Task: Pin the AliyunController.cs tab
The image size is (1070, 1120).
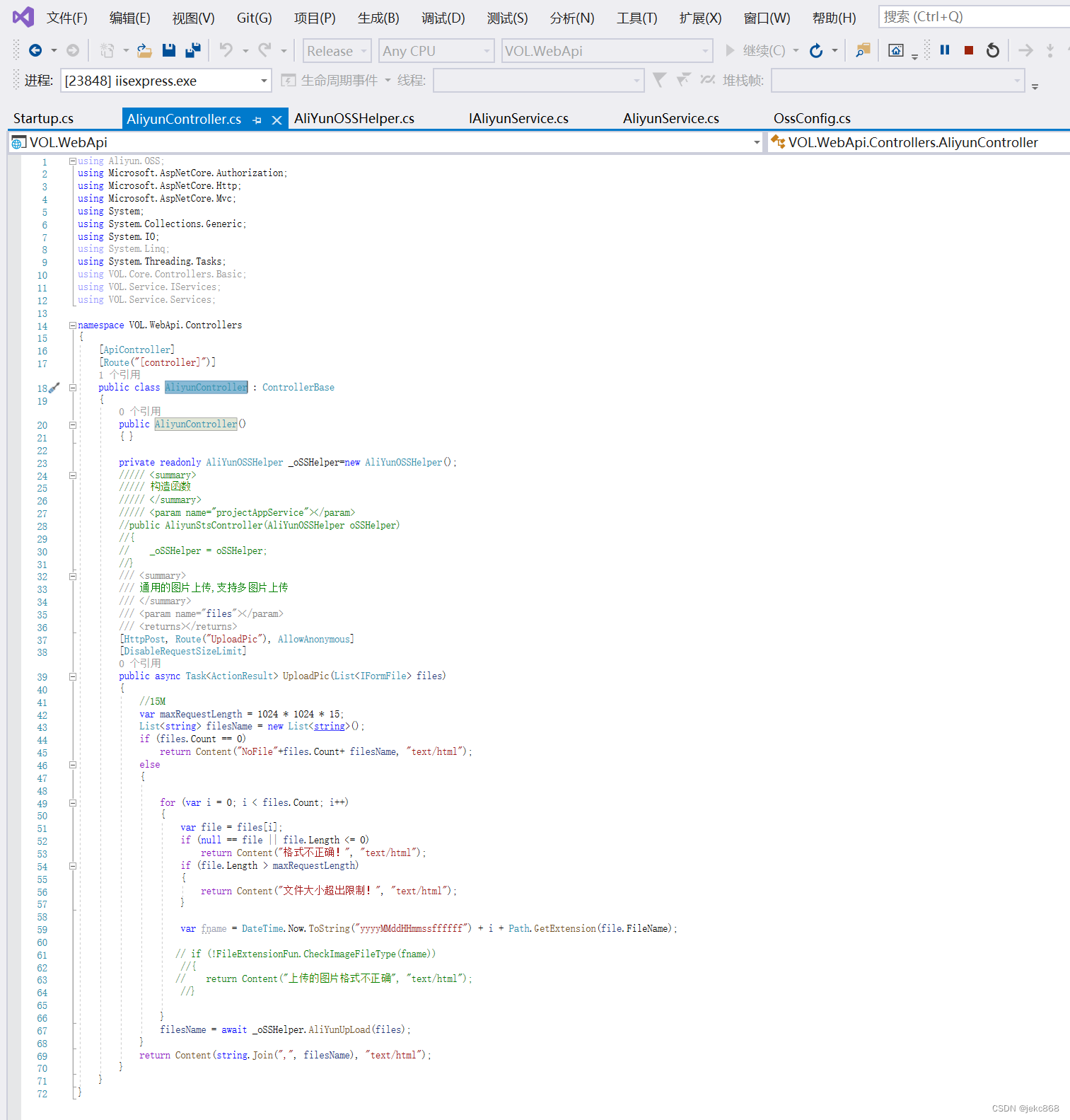Action: pyautogui.click(x=257, y=120)
